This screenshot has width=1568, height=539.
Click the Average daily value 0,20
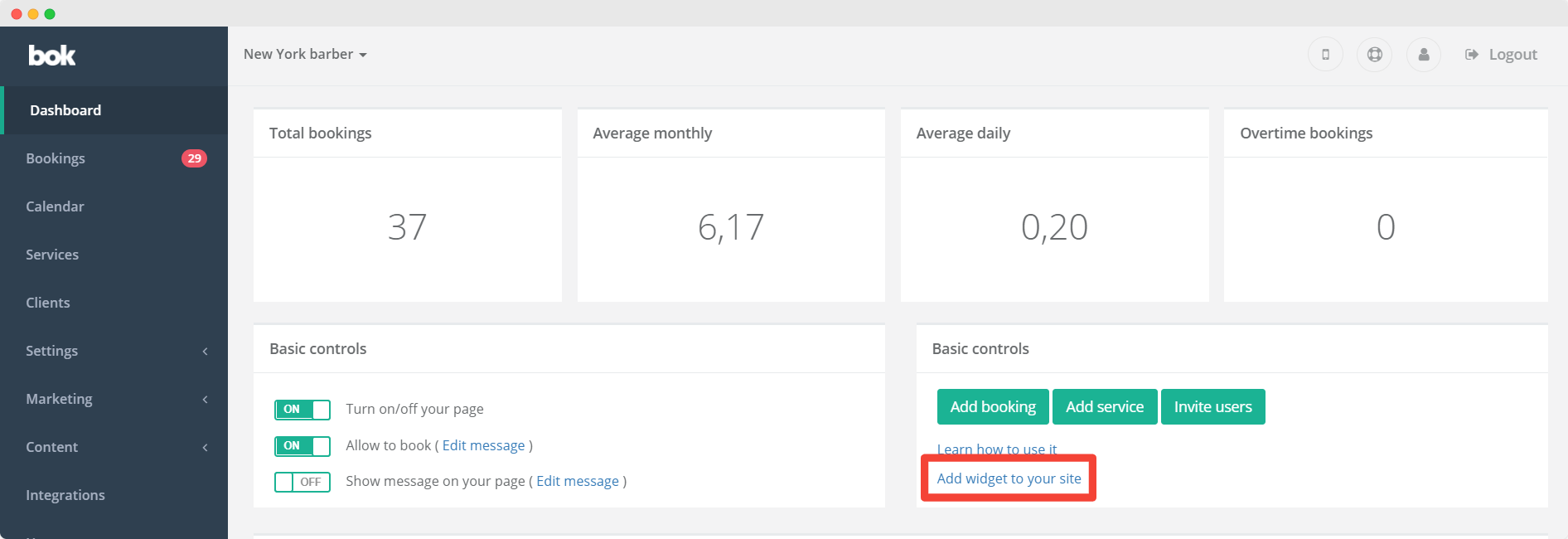click(1054, 227)
